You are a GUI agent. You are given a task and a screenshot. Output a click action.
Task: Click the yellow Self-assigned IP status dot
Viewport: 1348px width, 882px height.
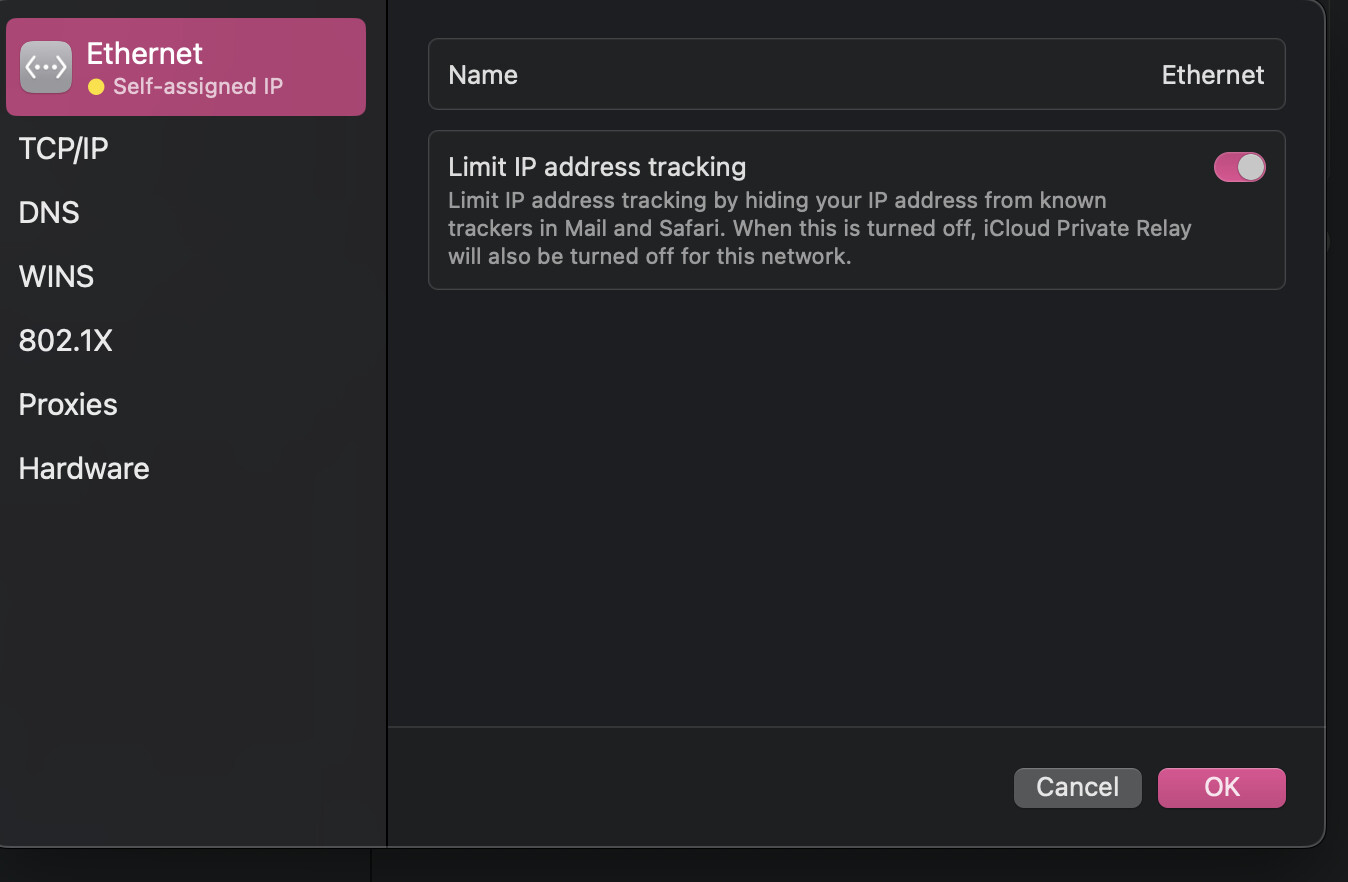coord(96,87)
